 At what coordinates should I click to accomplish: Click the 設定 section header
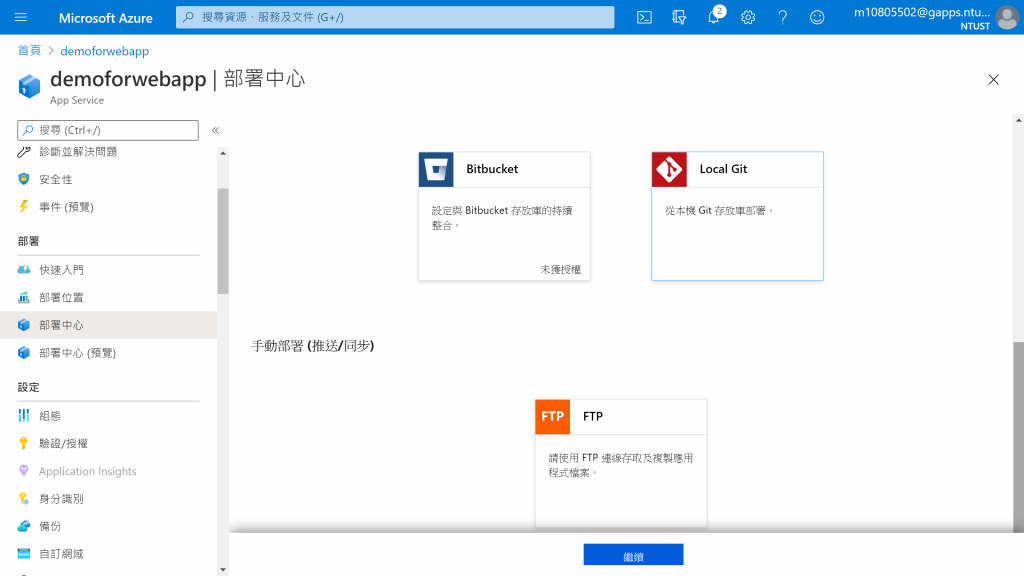coord(29,387)
